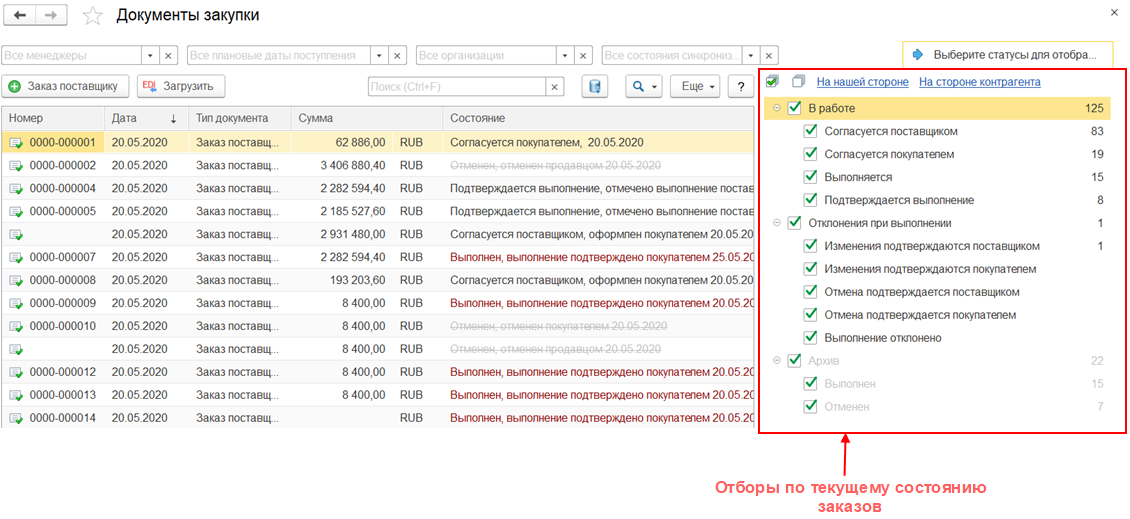Check all statuses icon in filter panel
Screen dimensions: 1130x519
point(772,81)
